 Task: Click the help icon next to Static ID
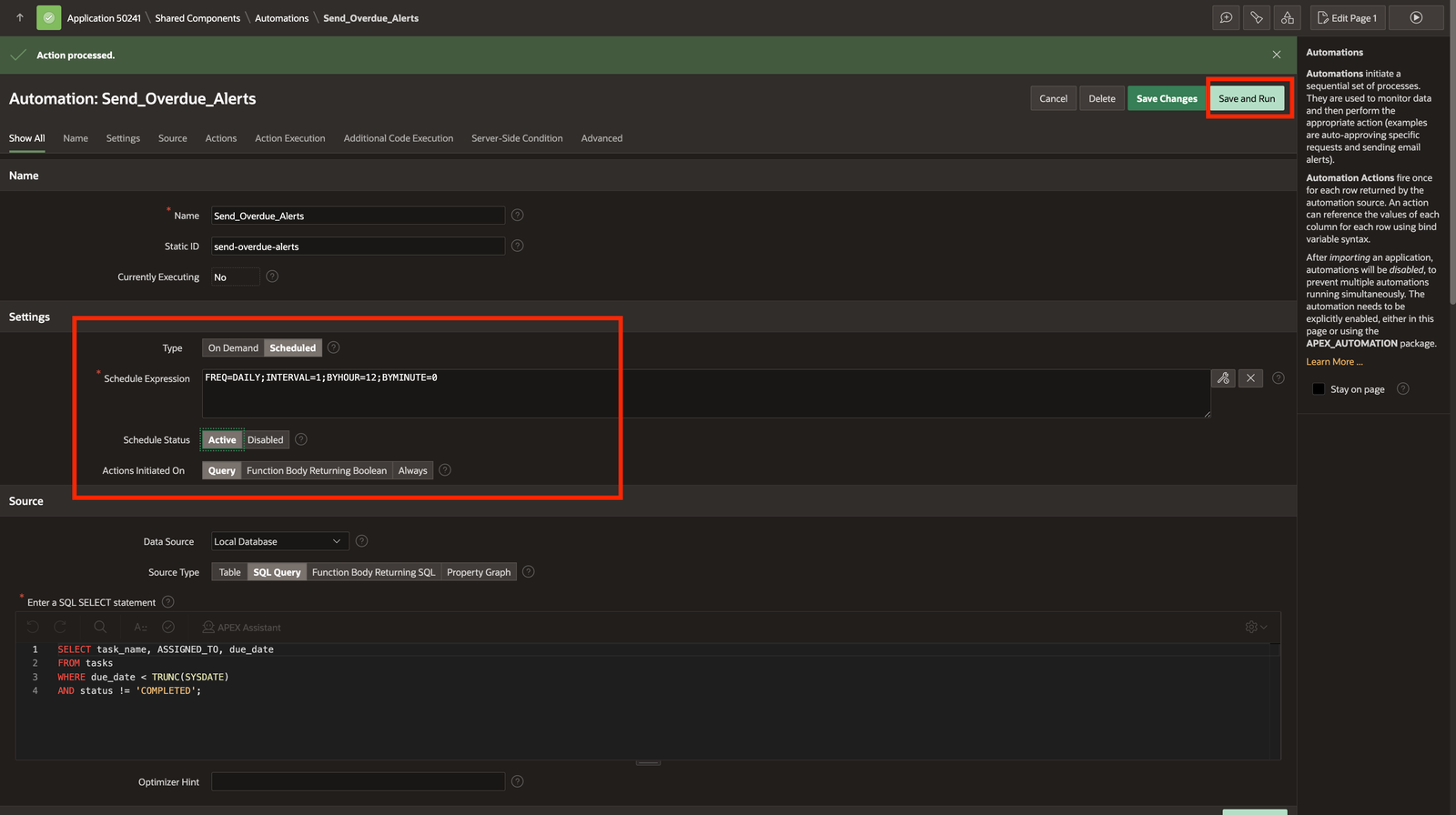517,247
